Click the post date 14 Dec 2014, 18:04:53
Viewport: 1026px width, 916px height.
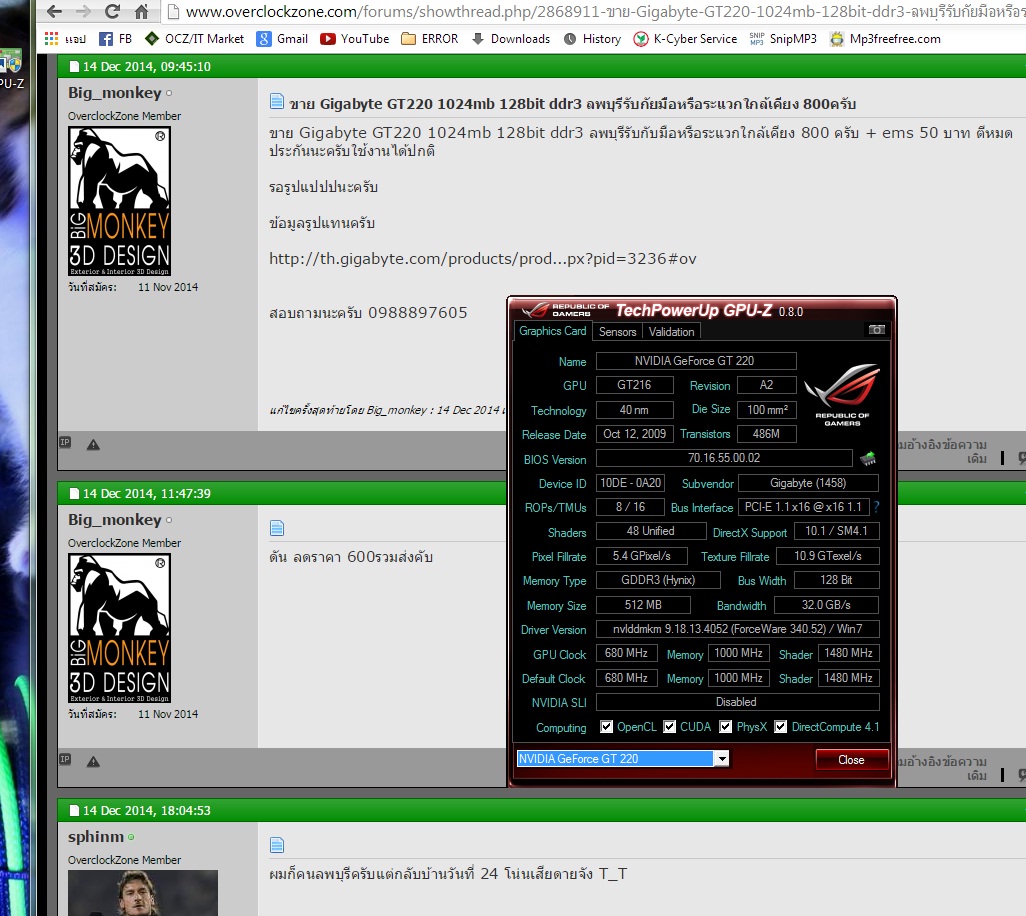tap(147, 811)
